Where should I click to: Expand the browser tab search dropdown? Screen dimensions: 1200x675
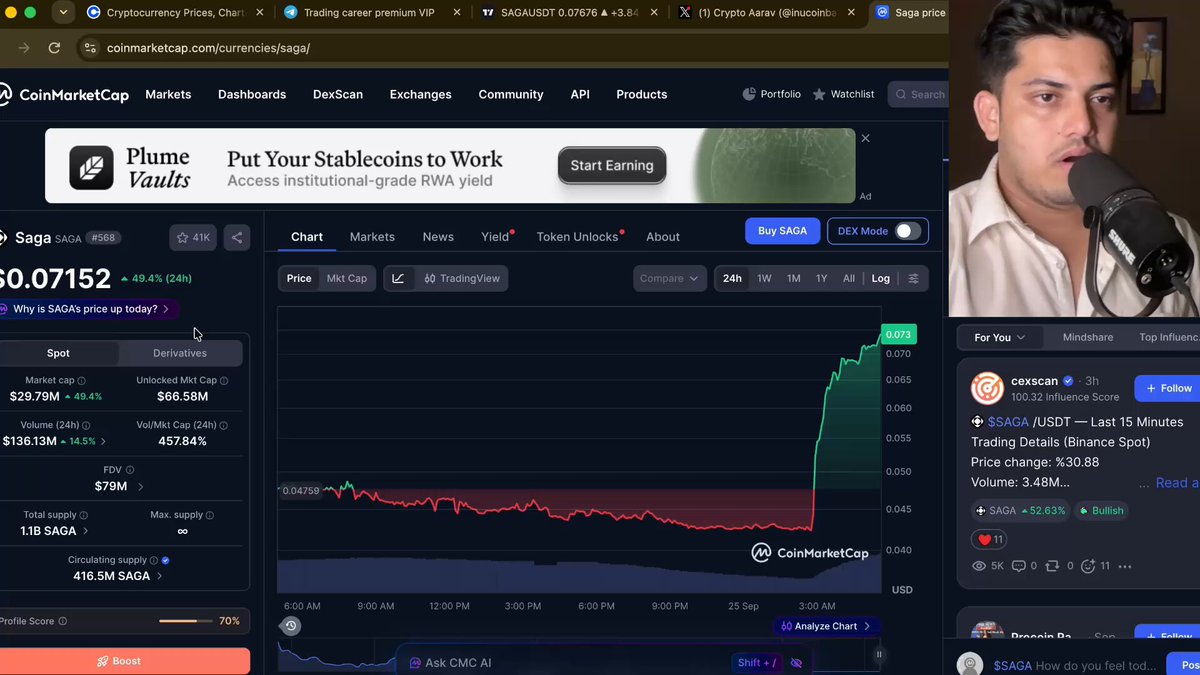coord(63,13)
